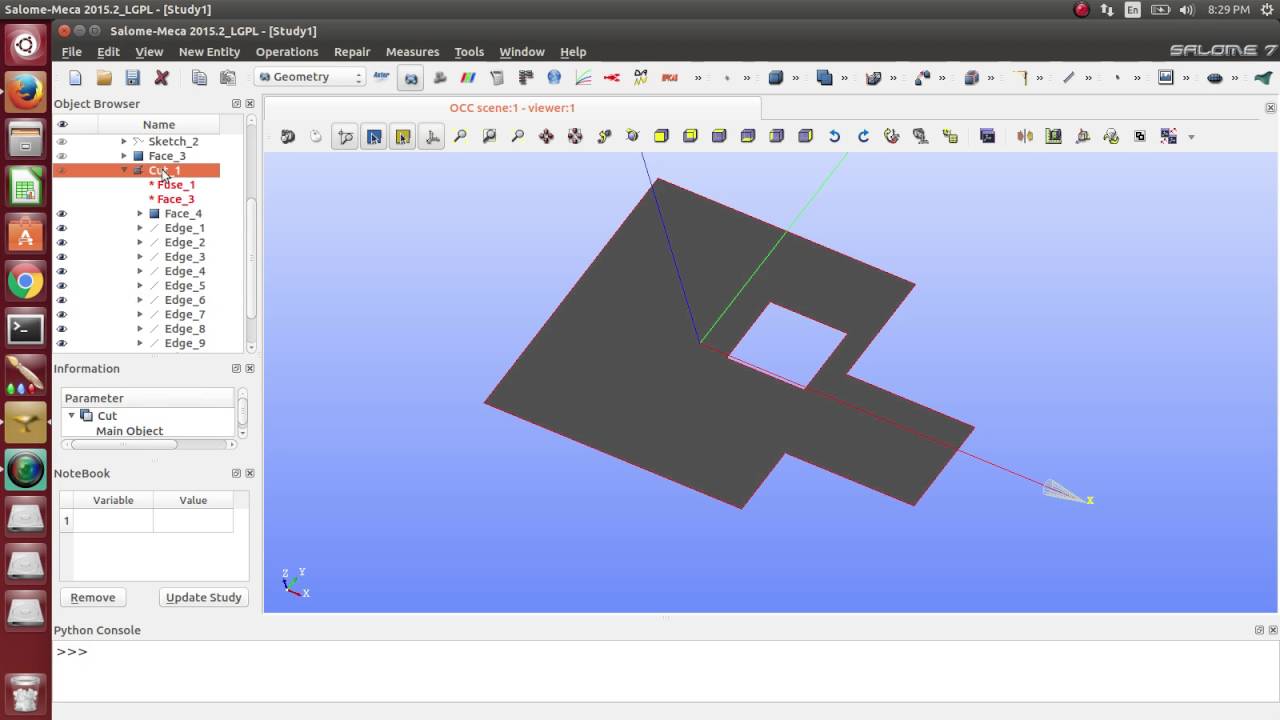
Task: Open the Repair menu
Action: (x=352, y=52)
